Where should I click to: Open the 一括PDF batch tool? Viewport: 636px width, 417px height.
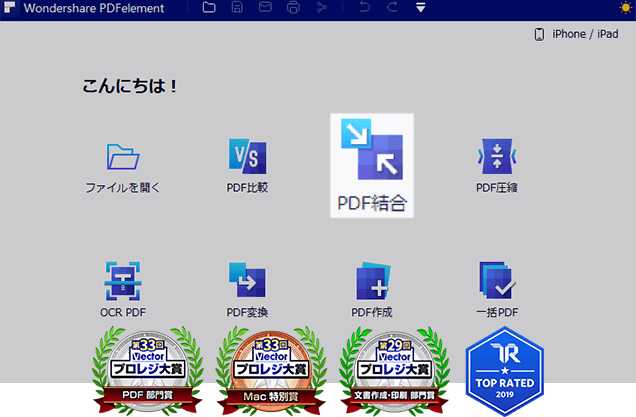click(497, 290)
